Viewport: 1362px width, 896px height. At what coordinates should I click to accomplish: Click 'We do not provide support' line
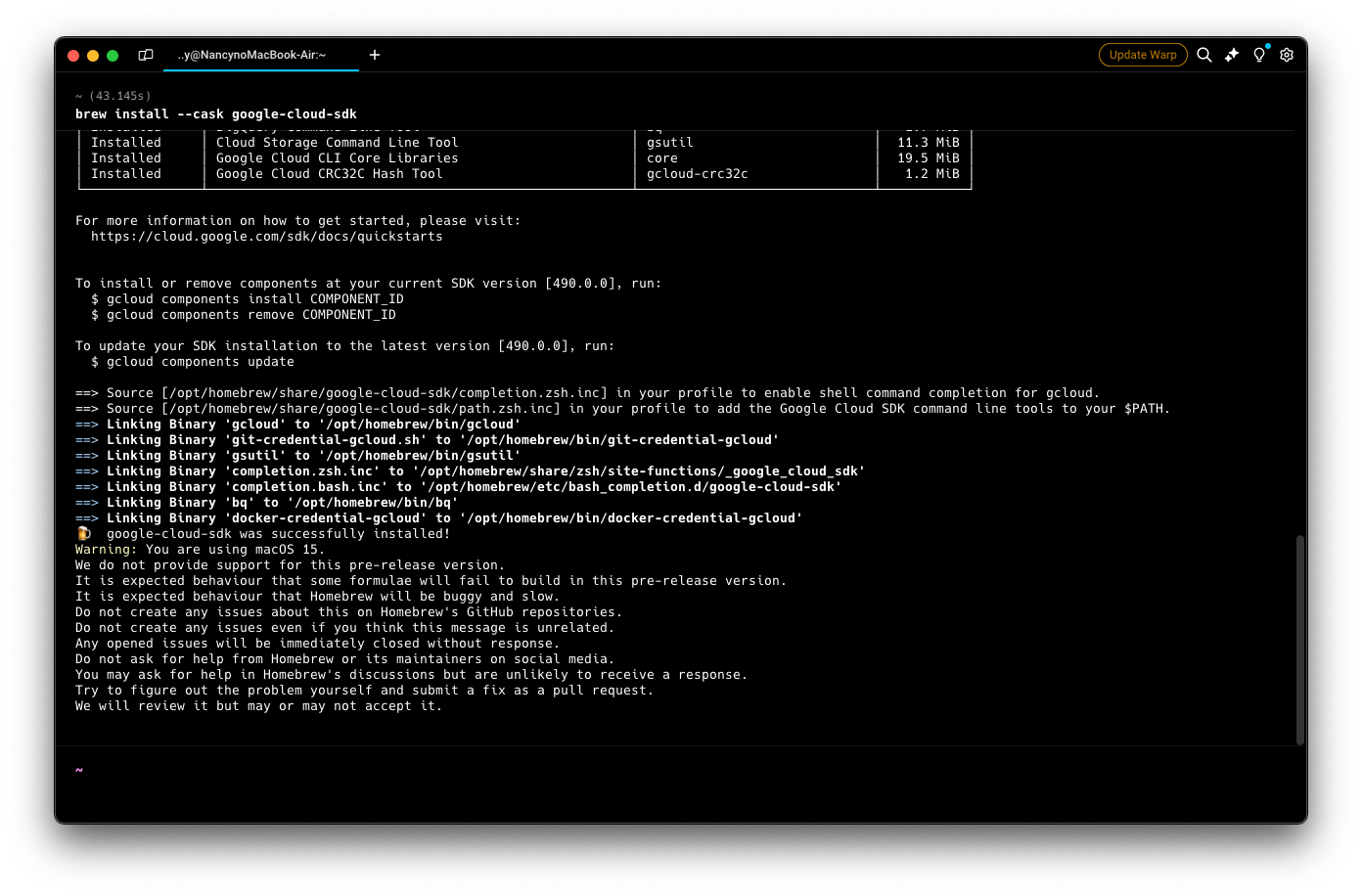(x=291, y=565)
